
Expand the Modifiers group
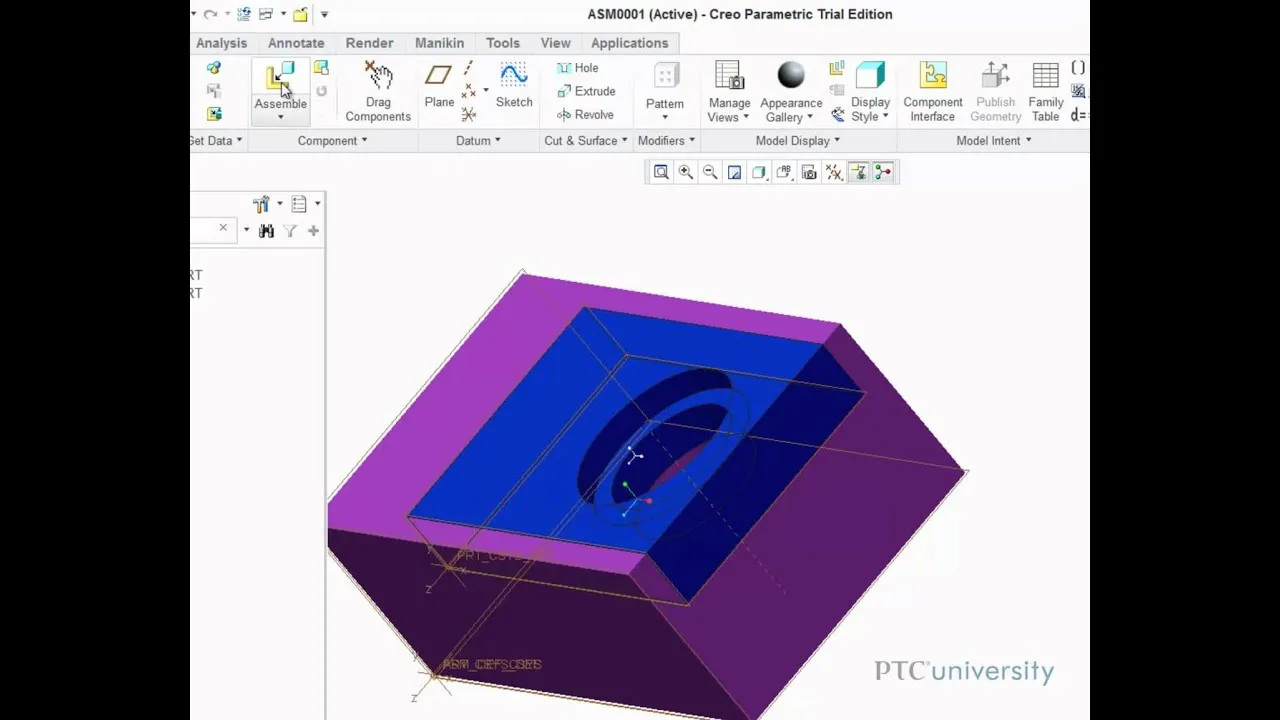pos(667,141)
